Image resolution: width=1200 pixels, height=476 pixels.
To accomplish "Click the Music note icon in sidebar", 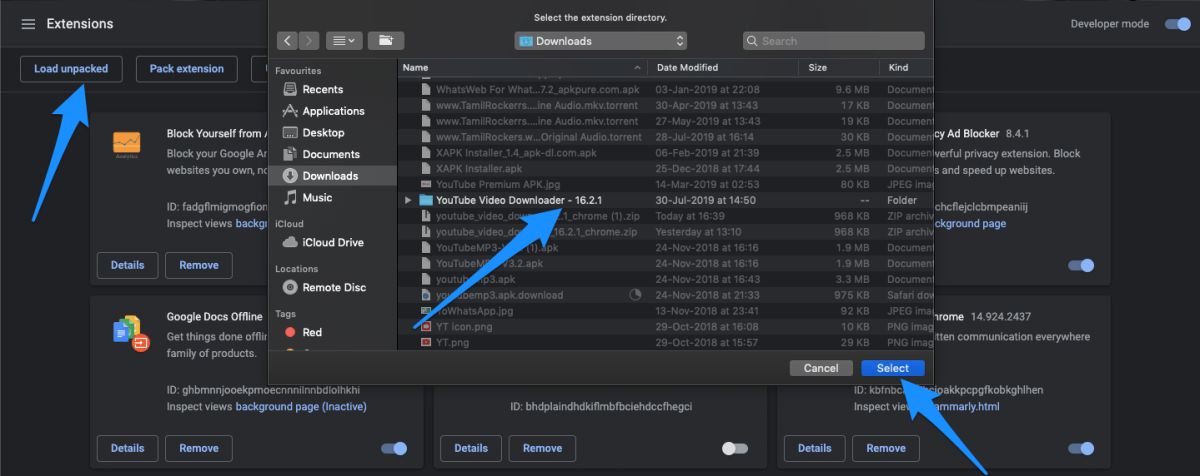I will [290, 197].
